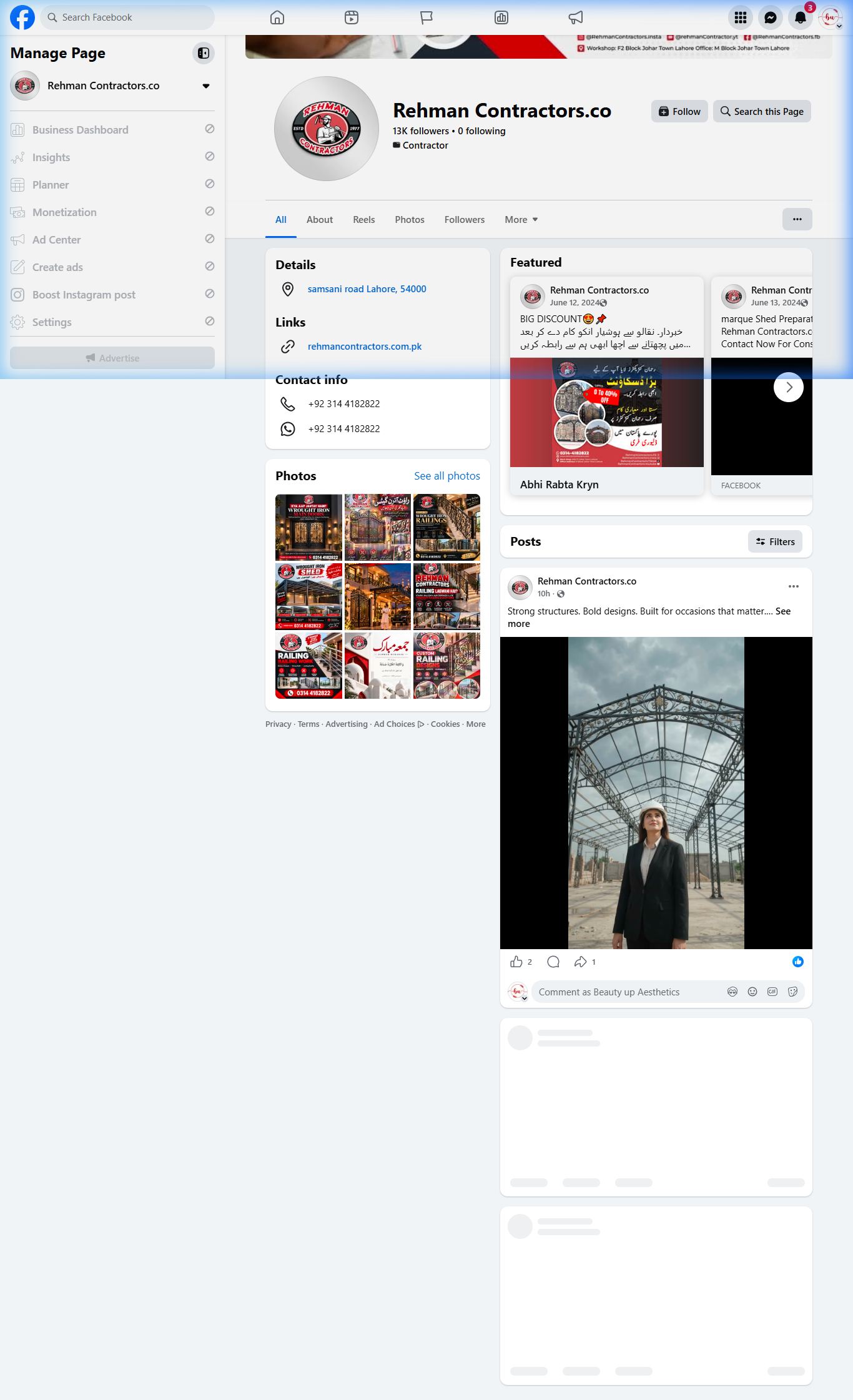Open the custom railing designs photo
Viewport: 853px width, 1400px height.
(x=447, y=666)
